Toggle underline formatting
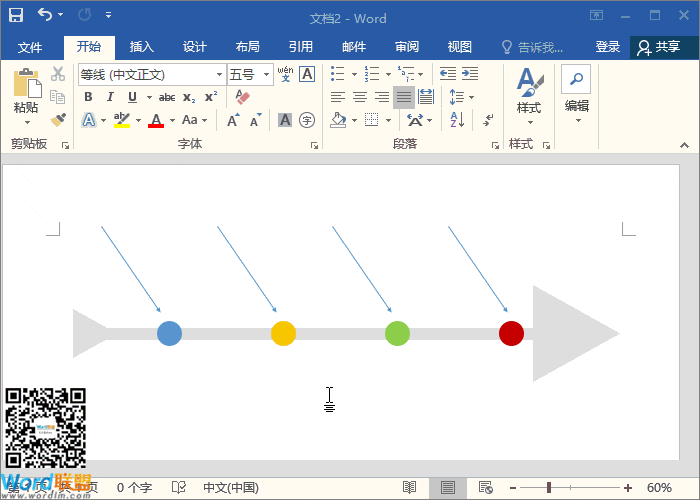 132,97
